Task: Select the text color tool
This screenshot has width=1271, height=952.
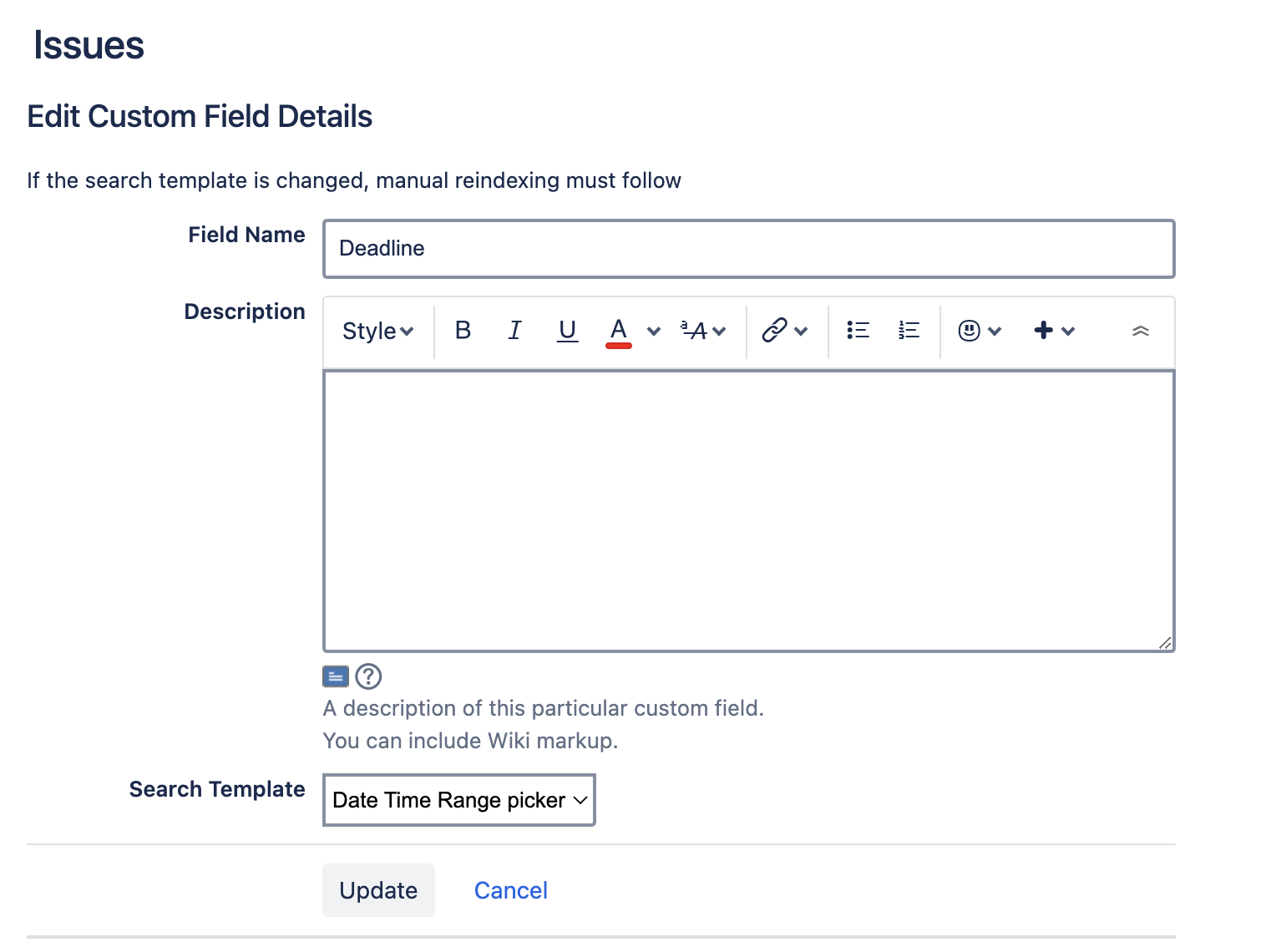Action: click(x=617, y=331)
